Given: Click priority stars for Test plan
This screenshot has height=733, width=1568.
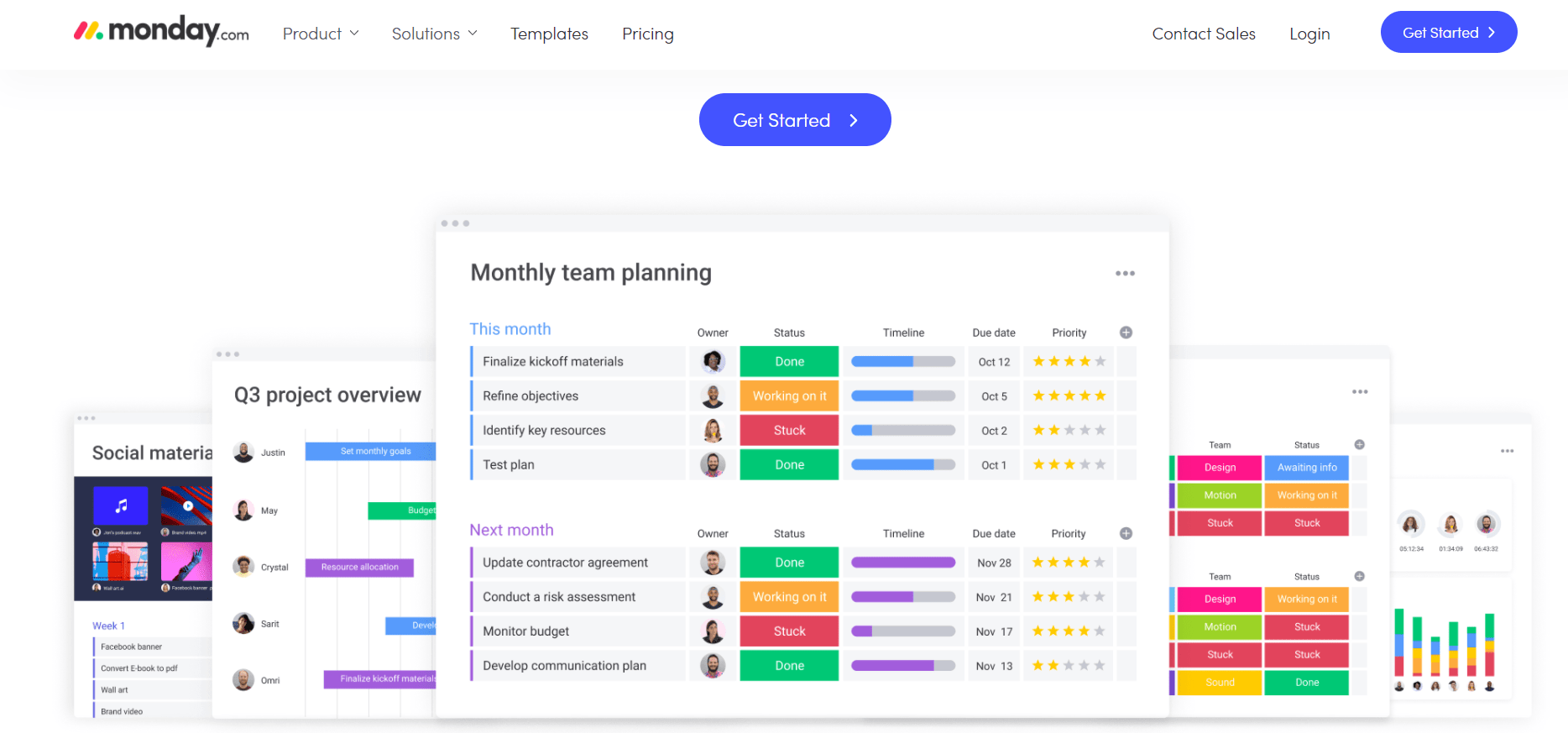Looking at the screenshot, I should pos(1069,464).
